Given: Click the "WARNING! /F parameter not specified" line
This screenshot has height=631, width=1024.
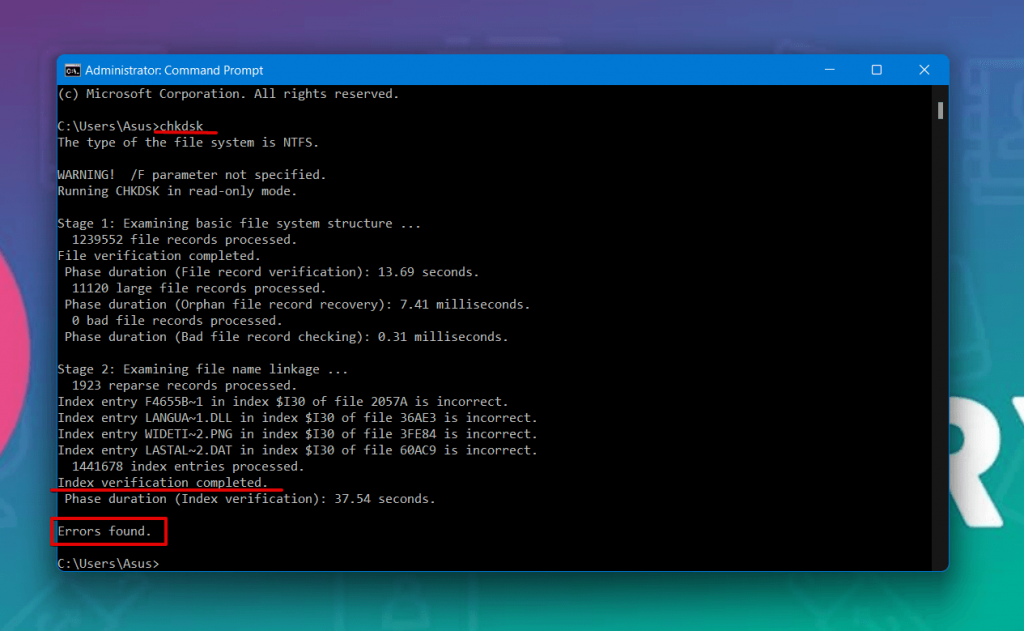Looking at the screenshot, I should [x=192, y=175].
